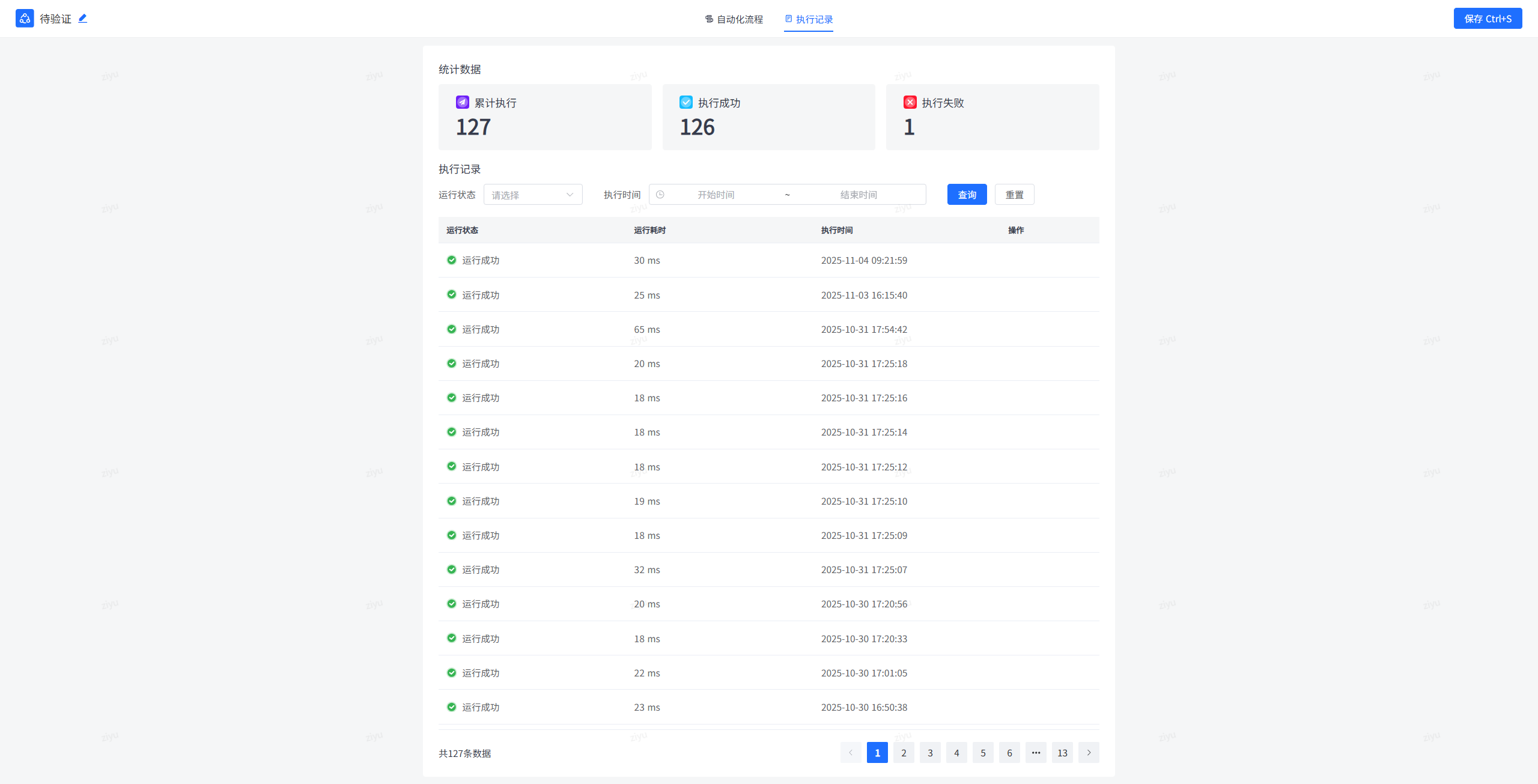Screen dimensions: 1538x784
Task: Click green success icon for 16:50:38 record
Action: tap(451, 707)
